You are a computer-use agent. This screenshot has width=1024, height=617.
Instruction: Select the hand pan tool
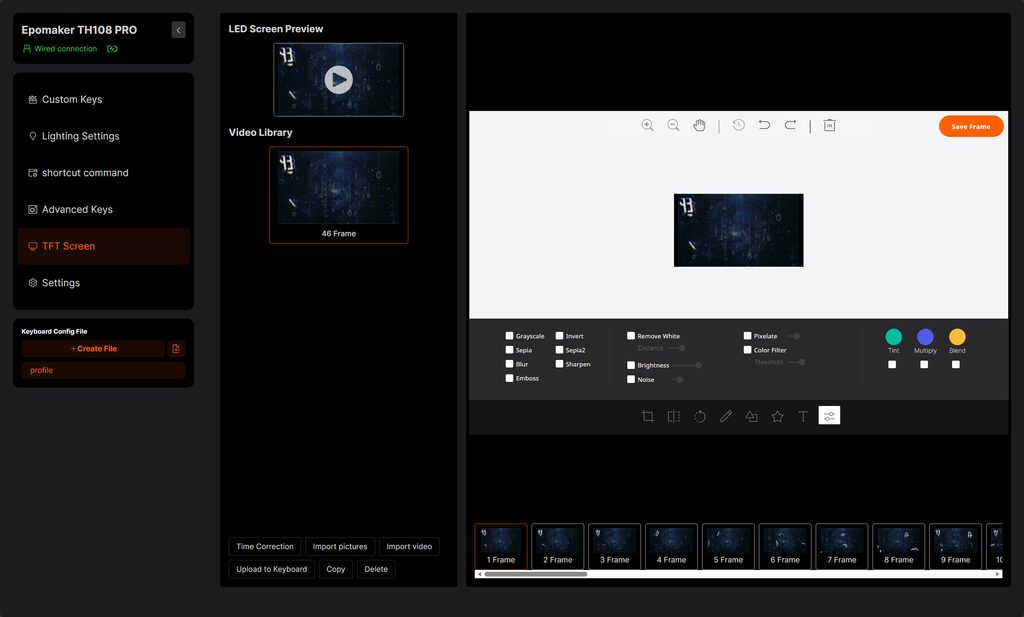(699, 125)
